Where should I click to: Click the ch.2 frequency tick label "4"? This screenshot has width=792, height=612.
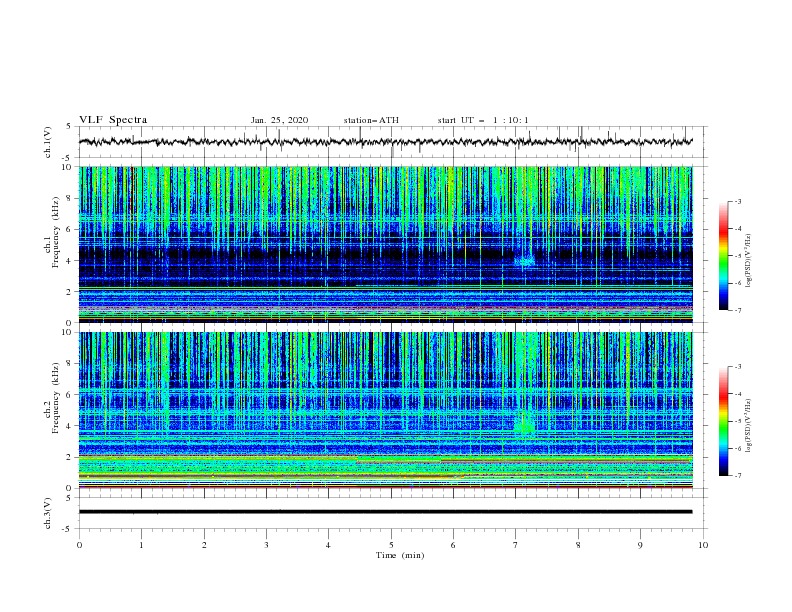70,426
